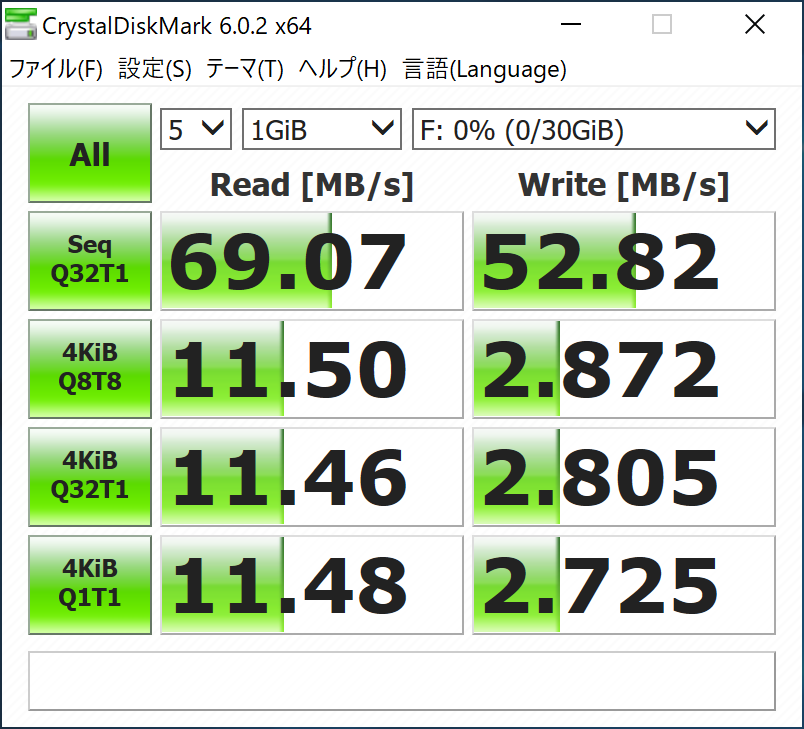
Task: Open the ヘルプ(H) menu
Action: click(343, 69)
